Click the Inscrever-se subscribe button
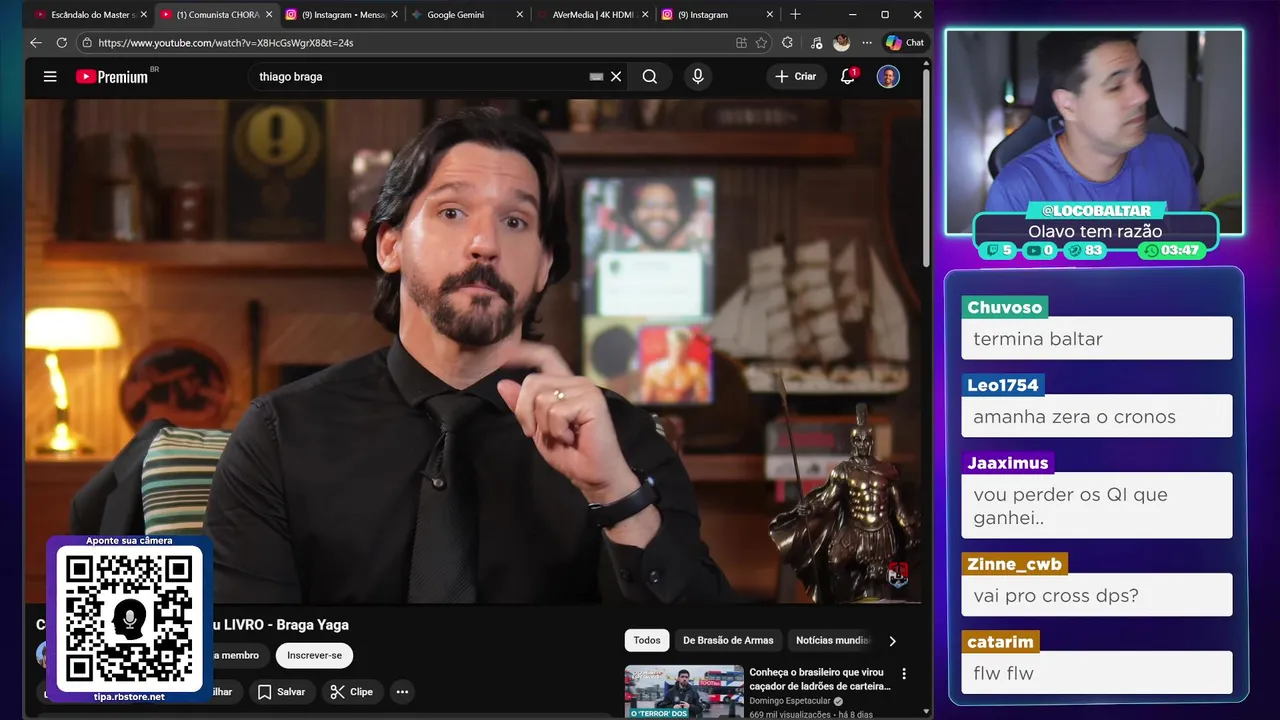 (x=314, y=655)
